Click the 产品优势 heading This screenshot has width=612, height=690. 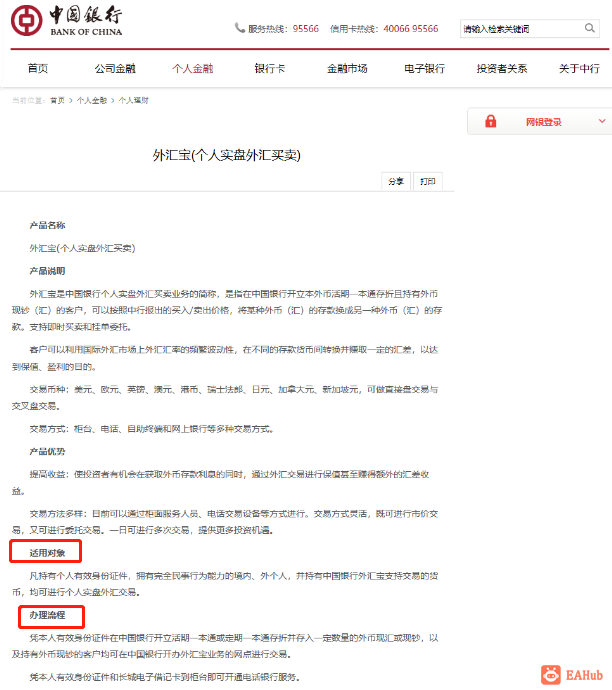point(47,451)
